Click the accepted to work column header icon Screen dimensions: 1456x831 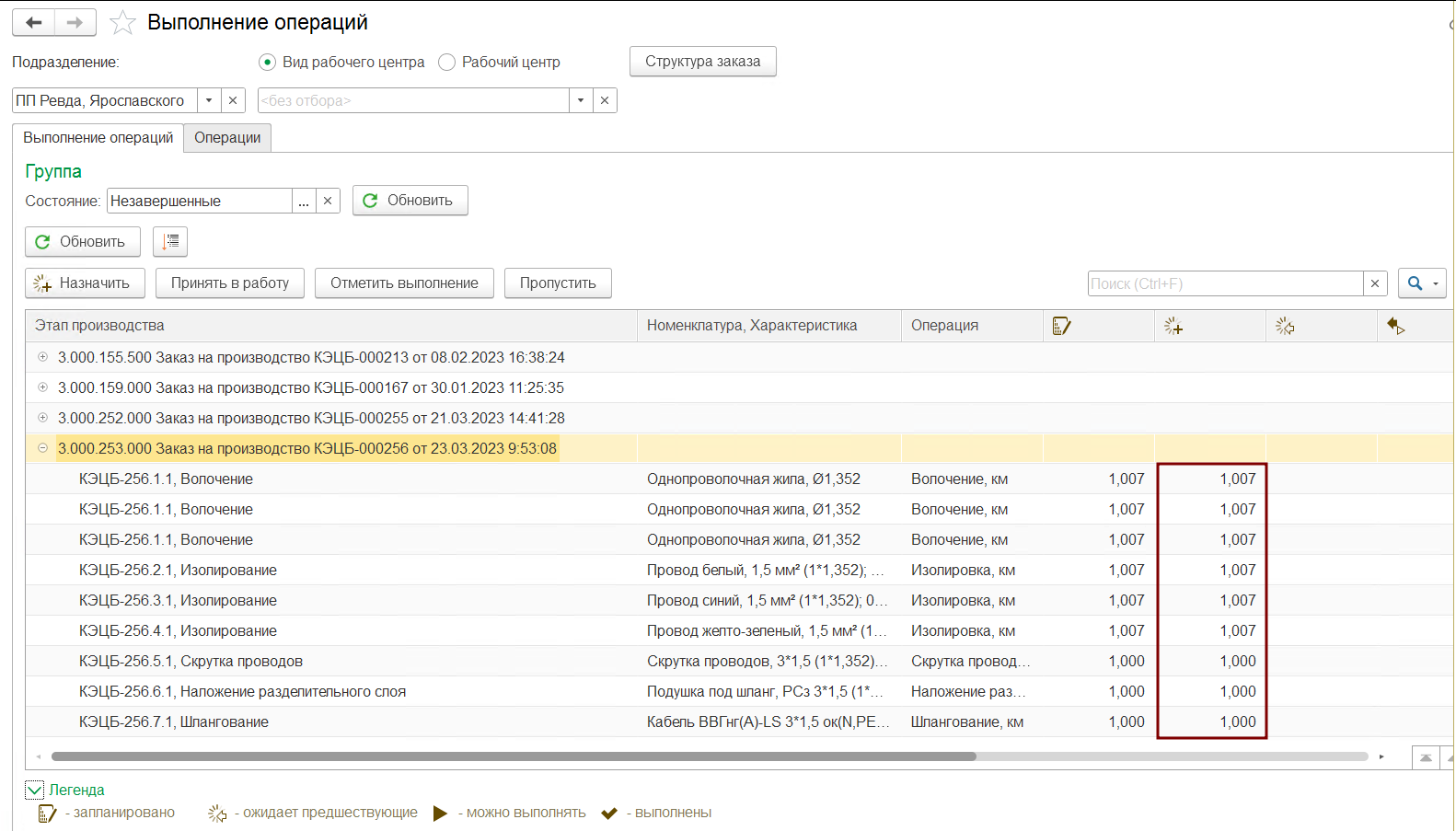click(1396, 326)
